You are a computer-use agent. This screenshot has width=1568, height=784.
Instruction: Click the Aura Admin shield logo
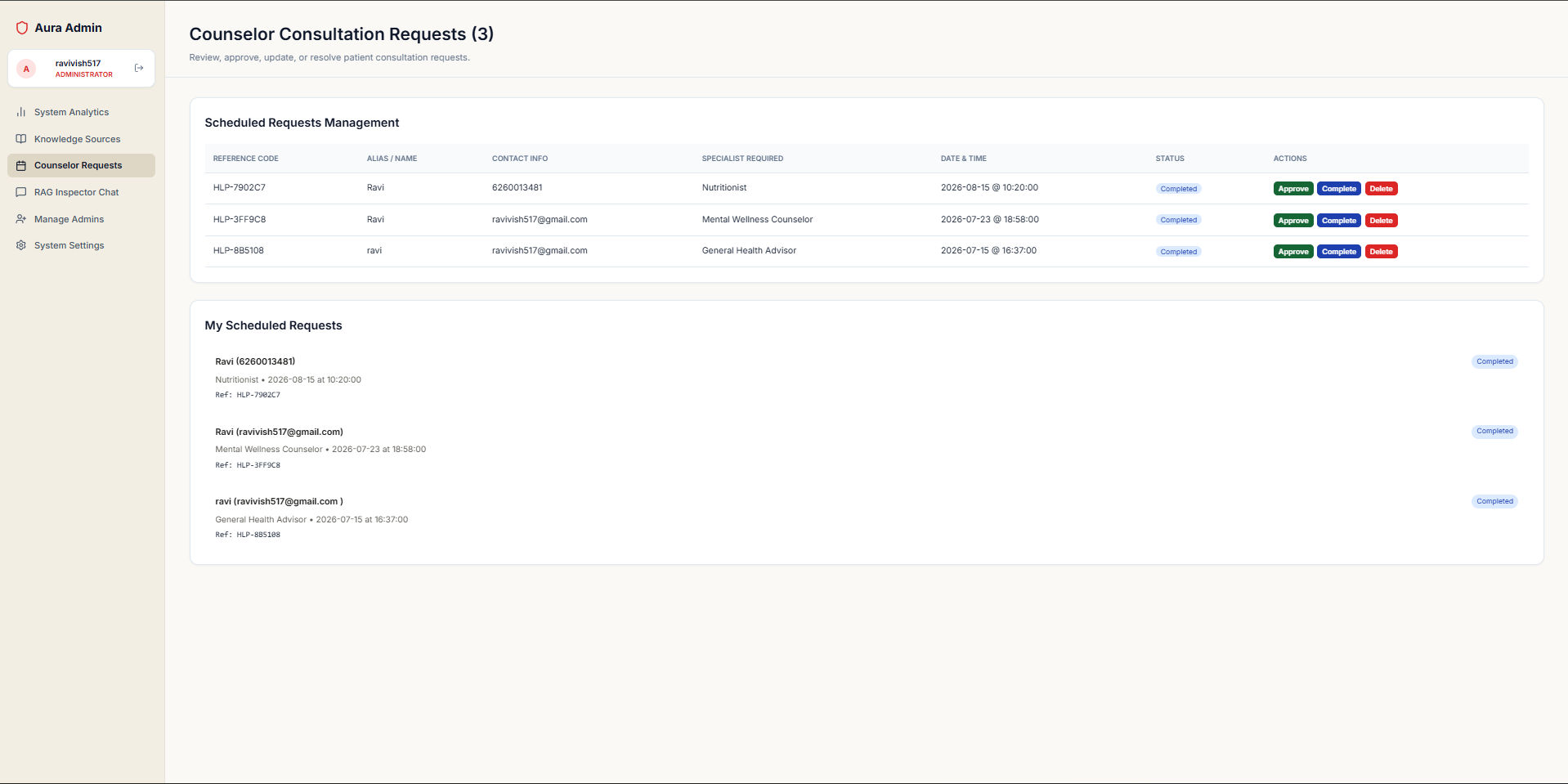point(22,28)
